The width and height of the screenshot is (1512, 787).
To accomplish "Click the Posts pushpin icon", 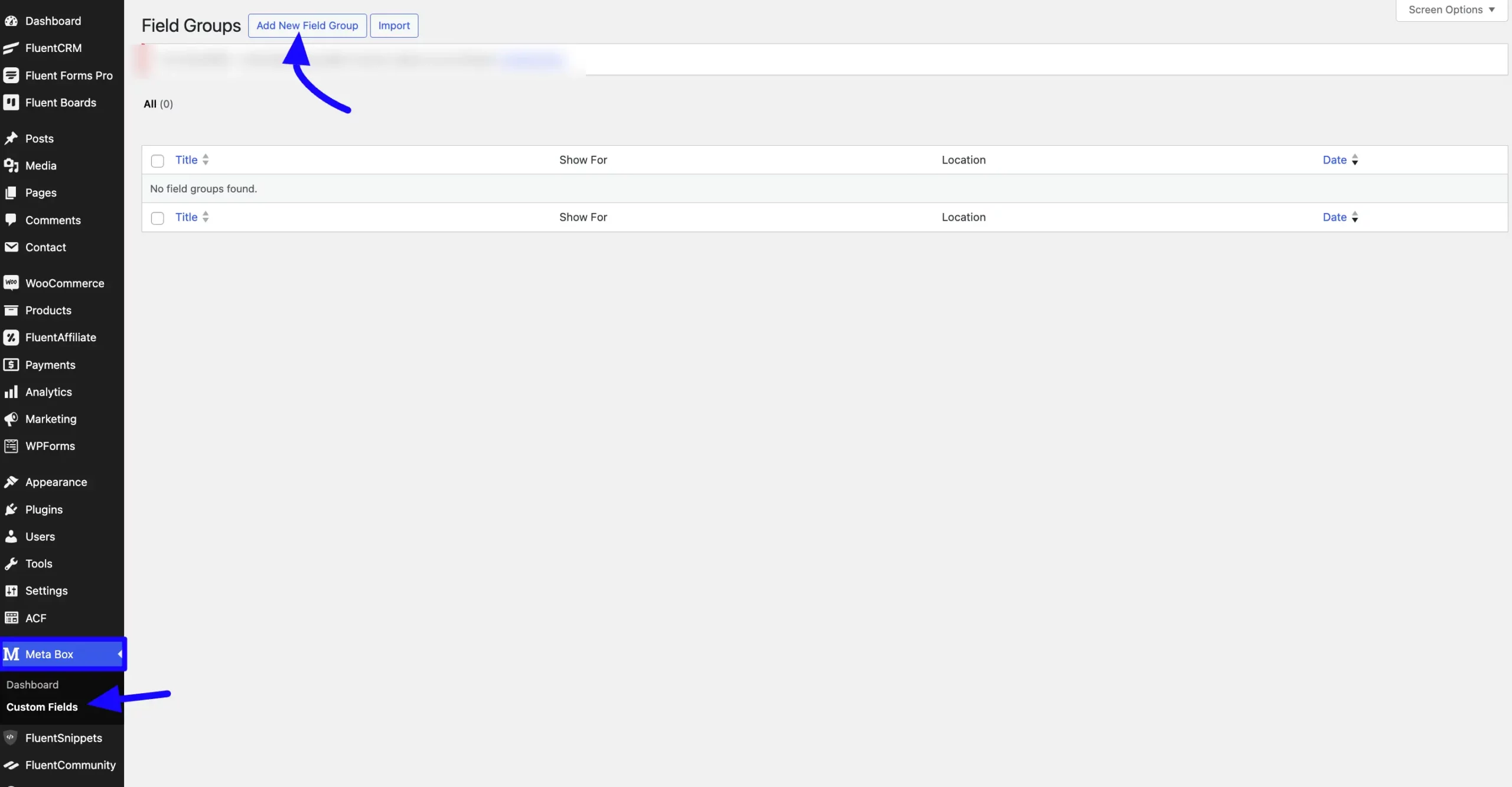I will point(11,139).
